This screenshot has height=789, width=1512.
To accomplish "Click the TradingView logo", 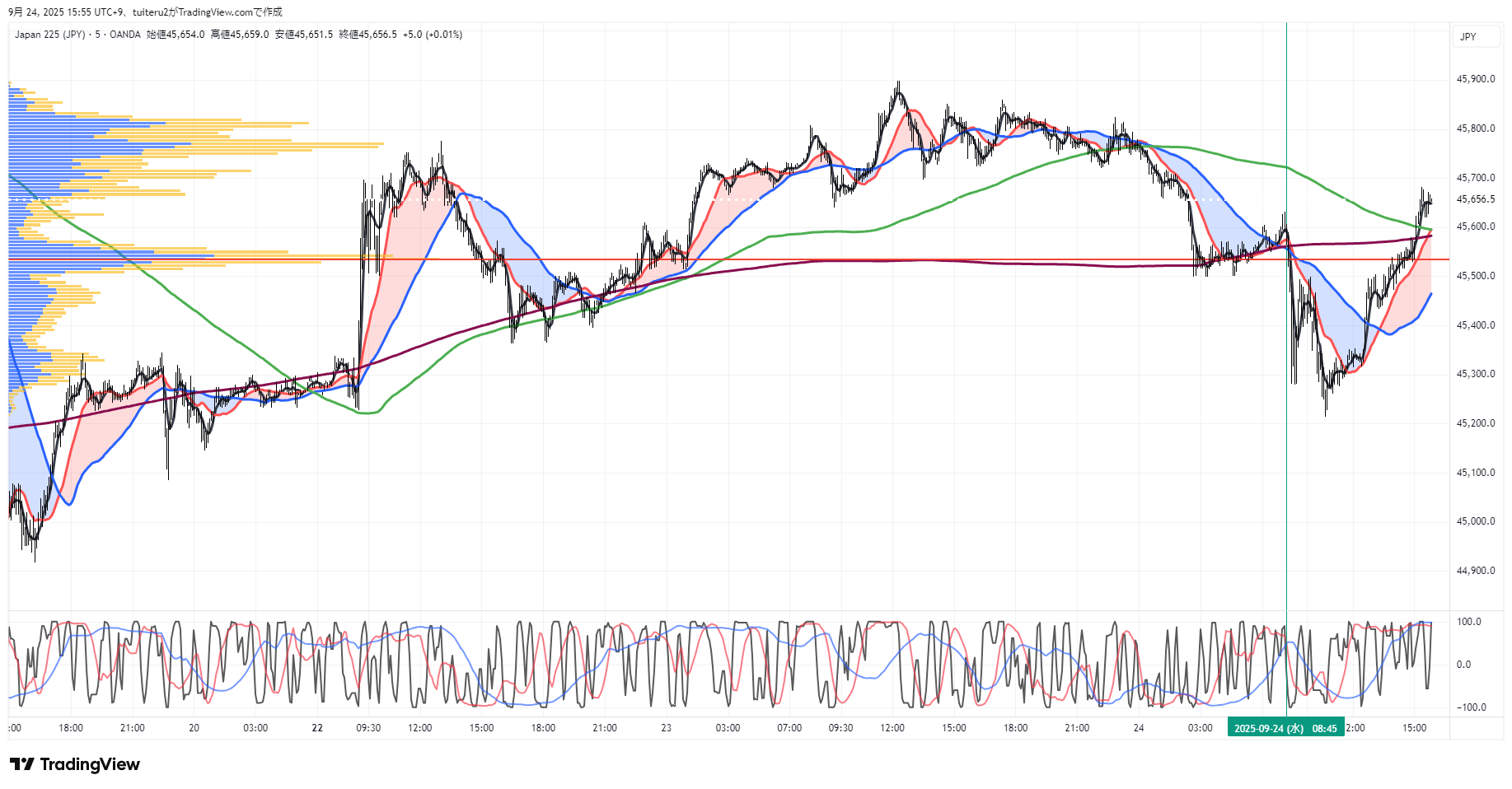I will [75, 764].
